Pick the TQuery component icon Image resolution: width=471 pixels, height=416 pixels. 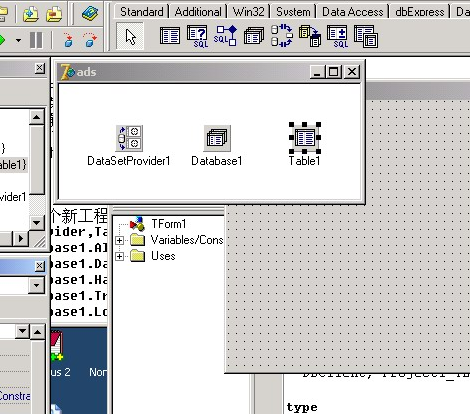[198, 36]
